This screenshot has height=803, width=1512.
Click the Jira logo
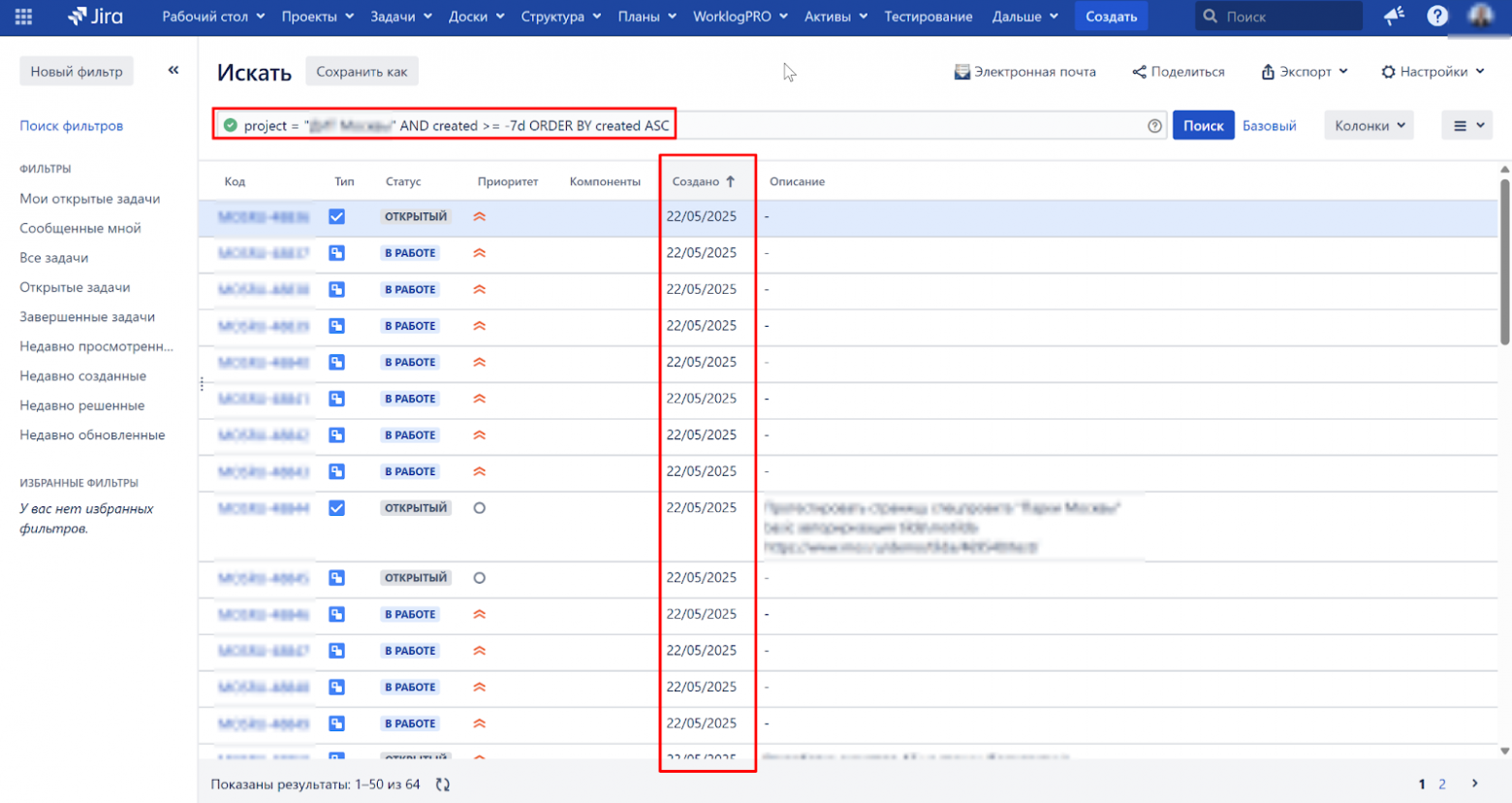(94, 16)
